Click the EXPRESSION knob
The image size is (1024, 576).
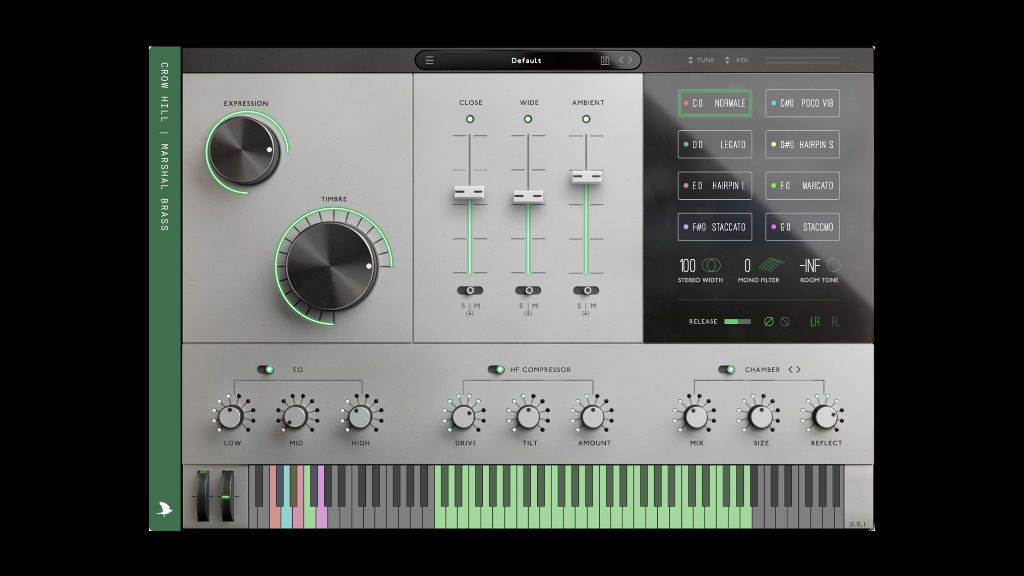coord(244,151)
